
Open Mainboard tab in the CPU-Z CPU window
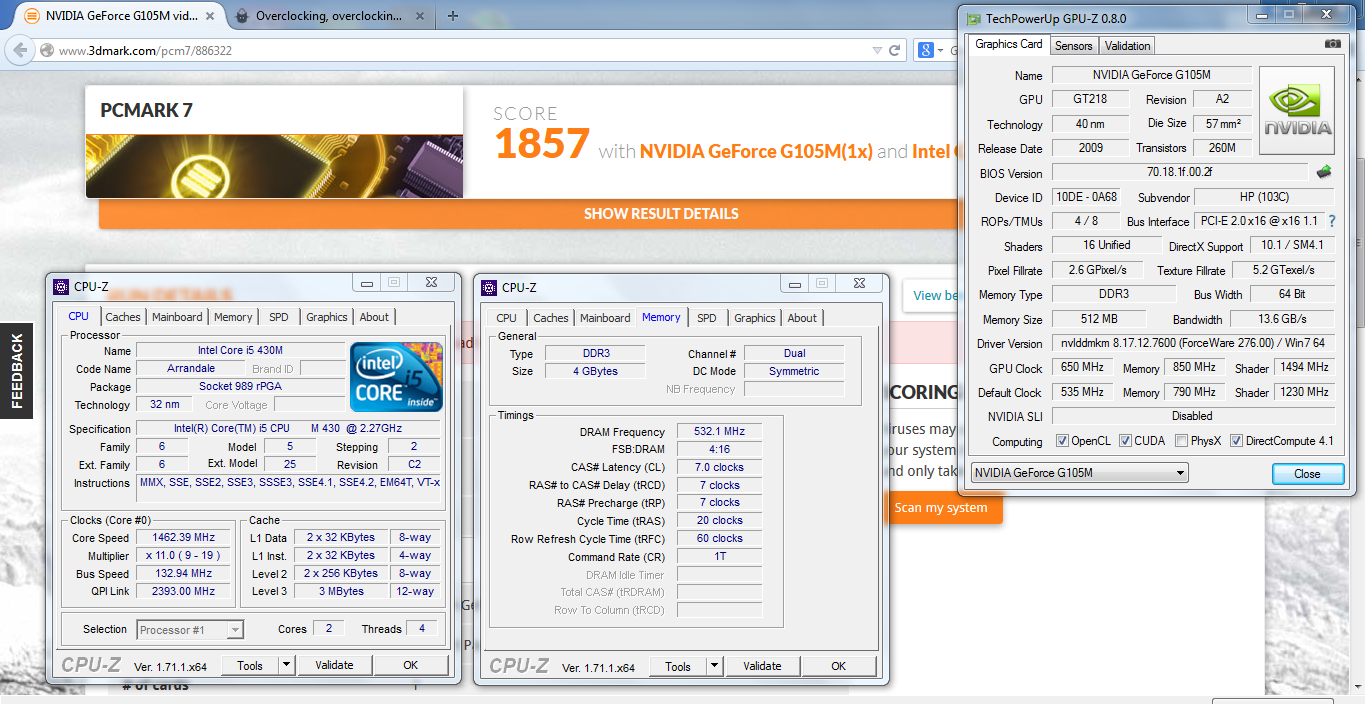click(x=177, y=317)
